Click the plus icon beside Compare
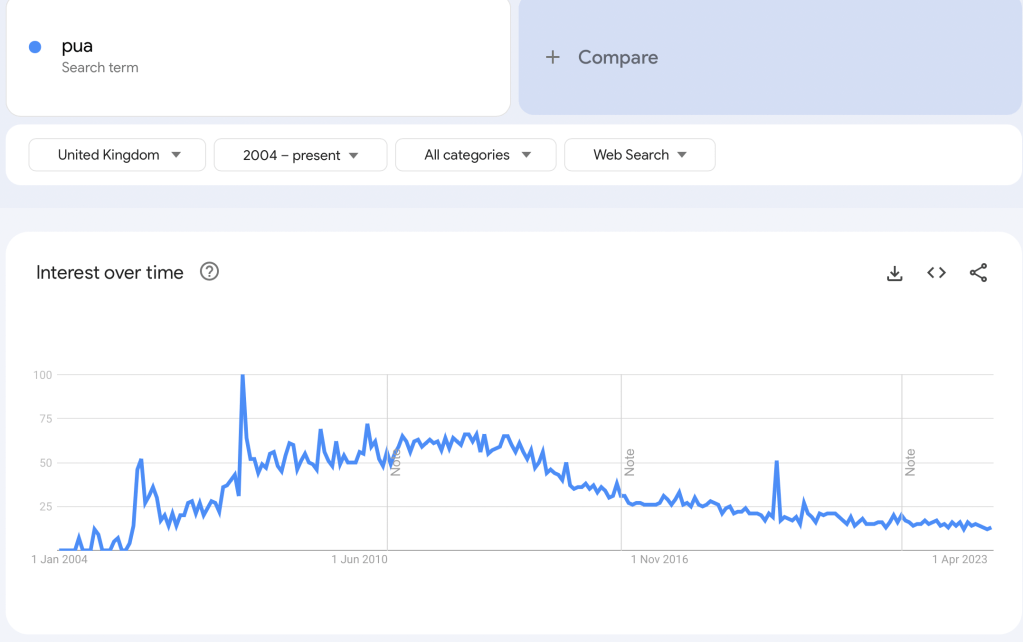This screenshot has height=642, width=1023. point(552,57)
